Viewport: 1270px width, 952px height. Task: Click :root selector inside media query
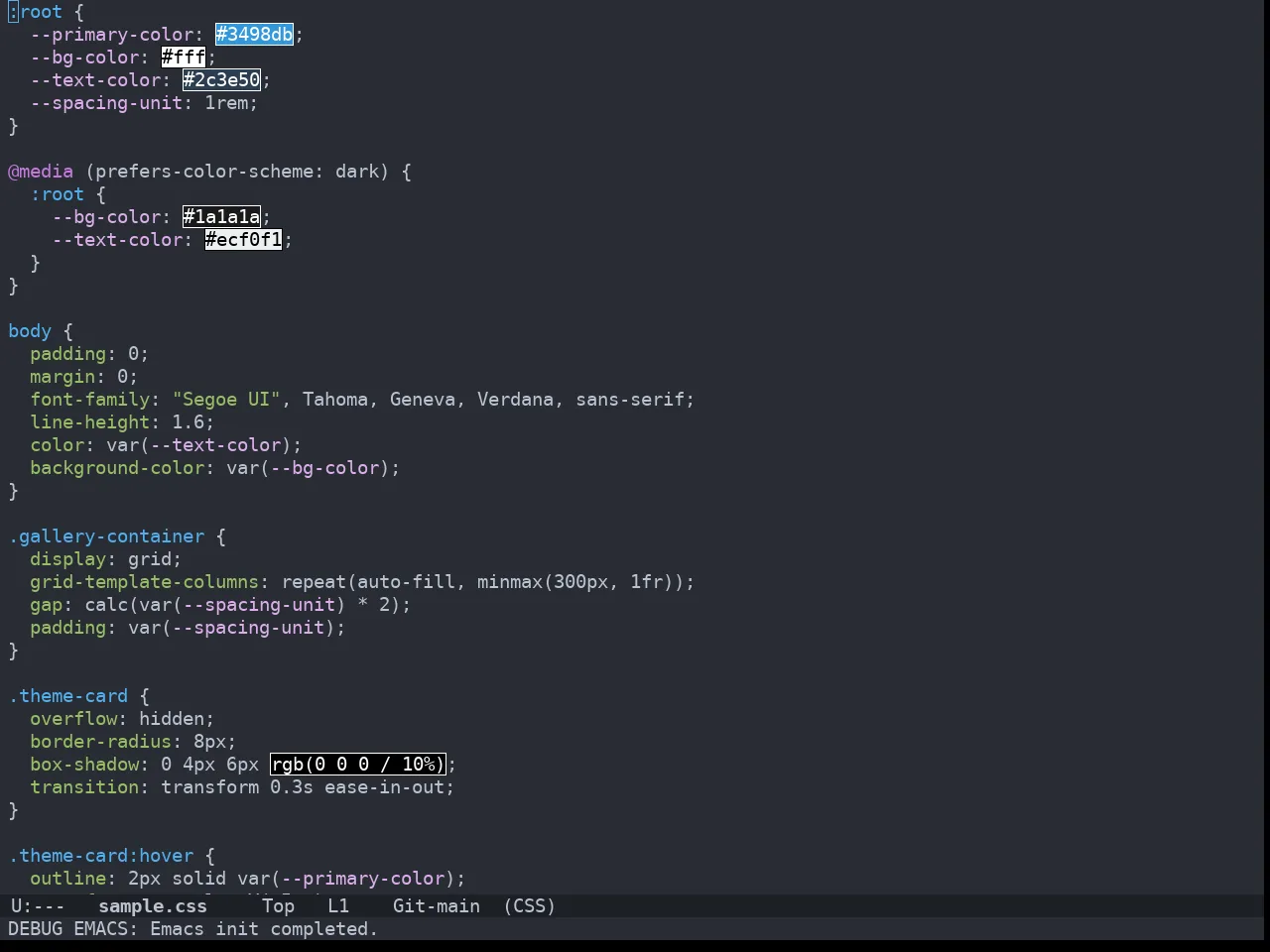[x=58, y=194]
